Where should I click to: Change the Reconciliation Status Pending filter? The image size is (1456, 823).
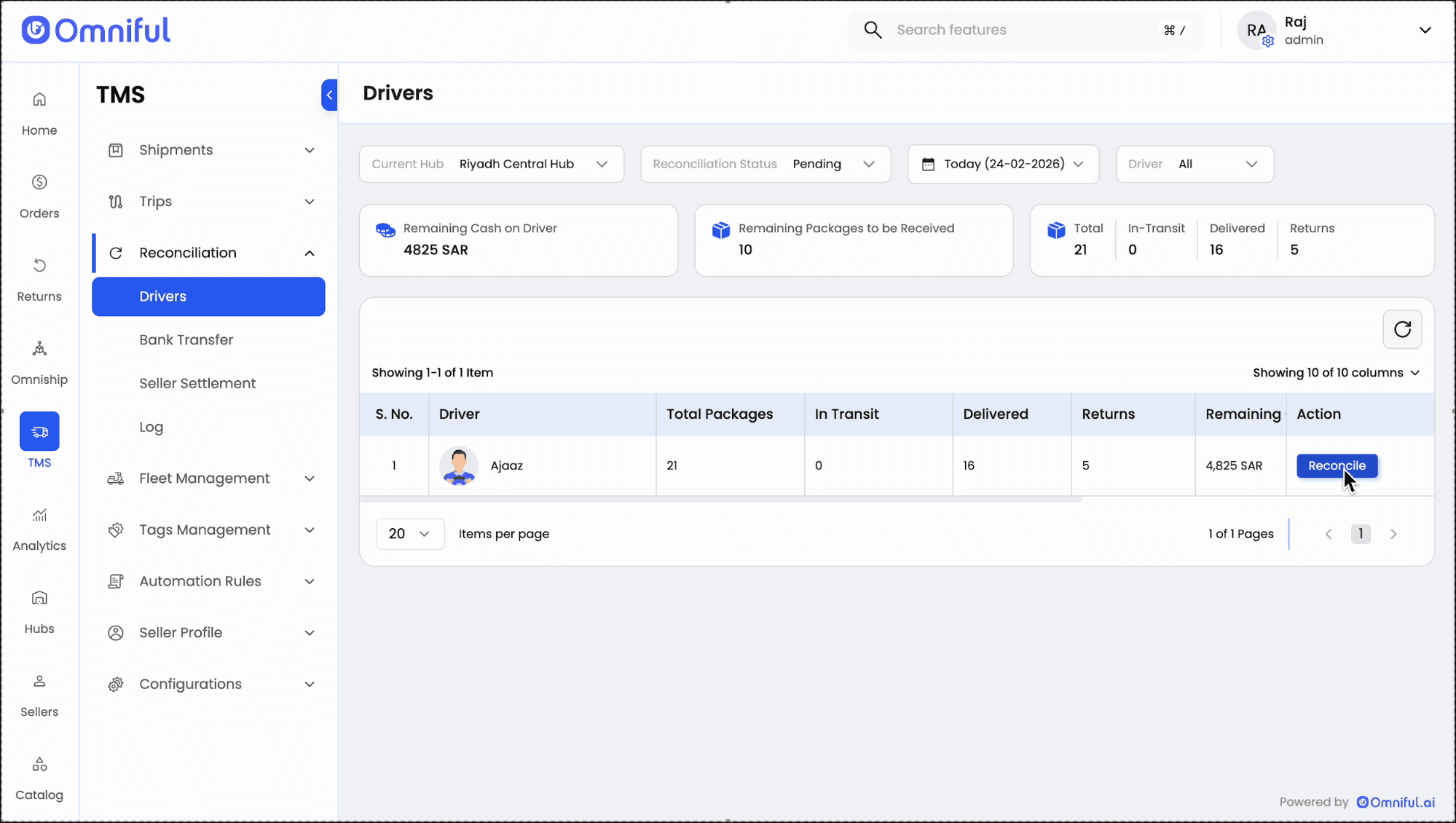(765, 164)
